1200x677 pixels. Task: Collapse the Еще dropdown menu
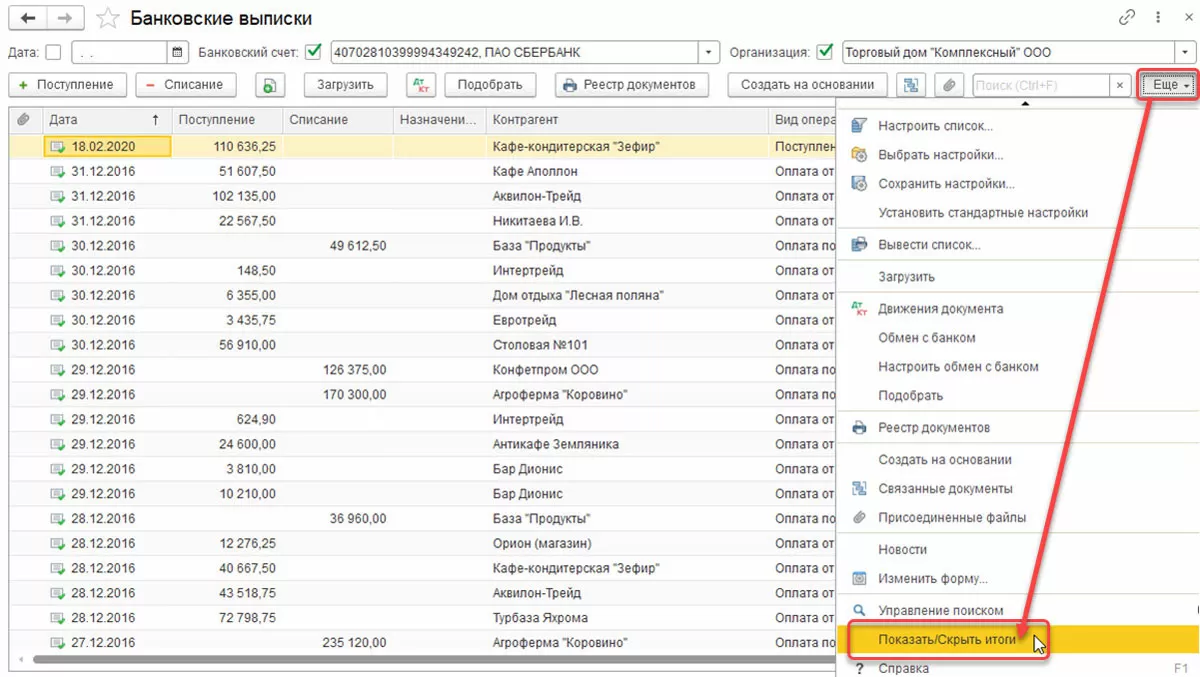pos(1169,85)
